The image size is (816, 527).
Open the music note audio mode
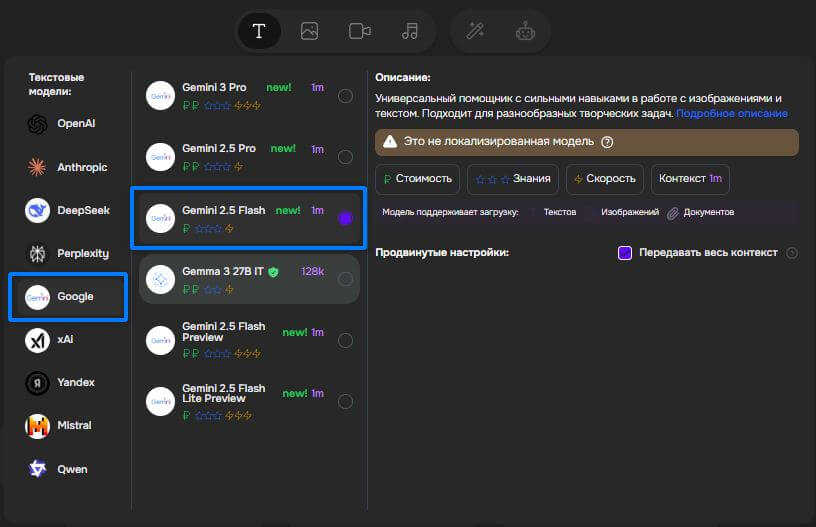[x=410, y=31]
